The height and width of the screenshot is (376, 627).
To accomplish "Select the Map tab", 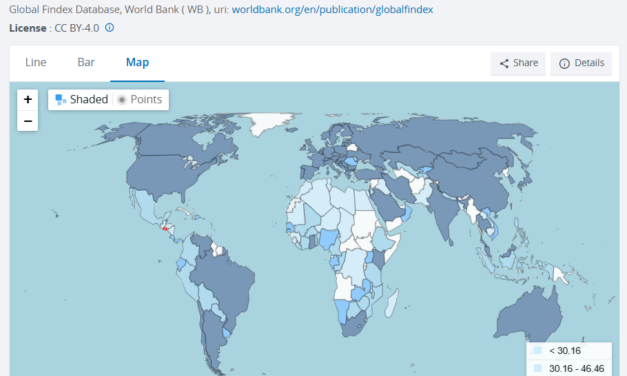I will (137, 62).
